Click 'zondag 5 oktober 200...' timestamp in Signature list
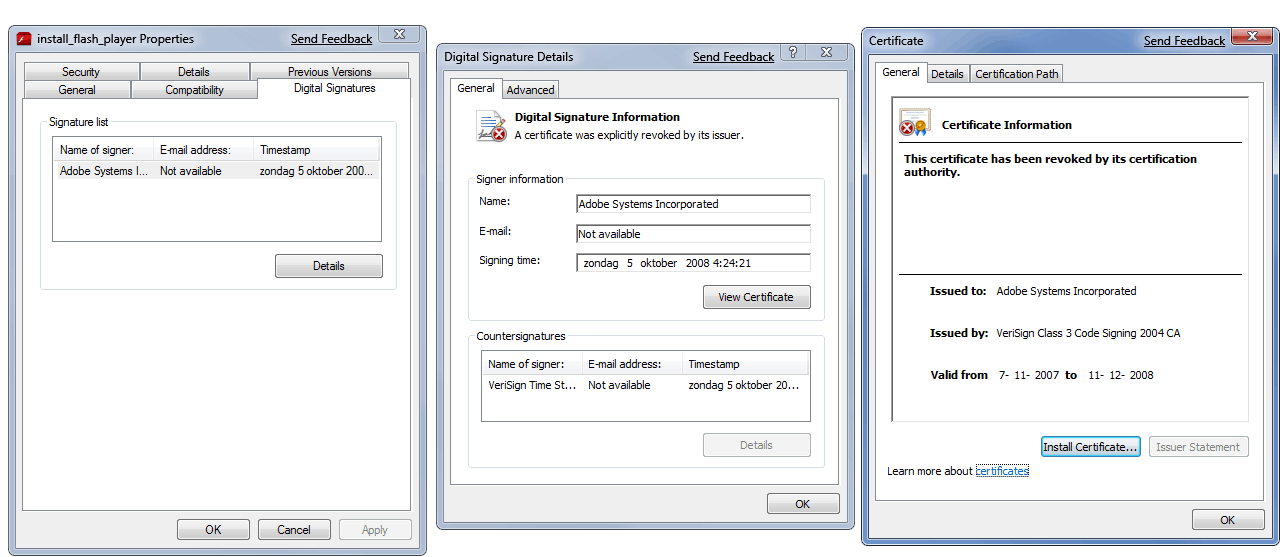1286x557 pixels. point(316,171)
